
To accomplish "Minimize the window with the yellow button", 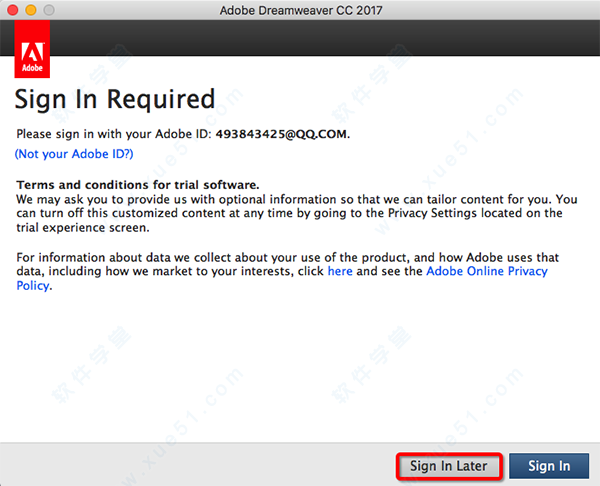I will tap(31, 10).
